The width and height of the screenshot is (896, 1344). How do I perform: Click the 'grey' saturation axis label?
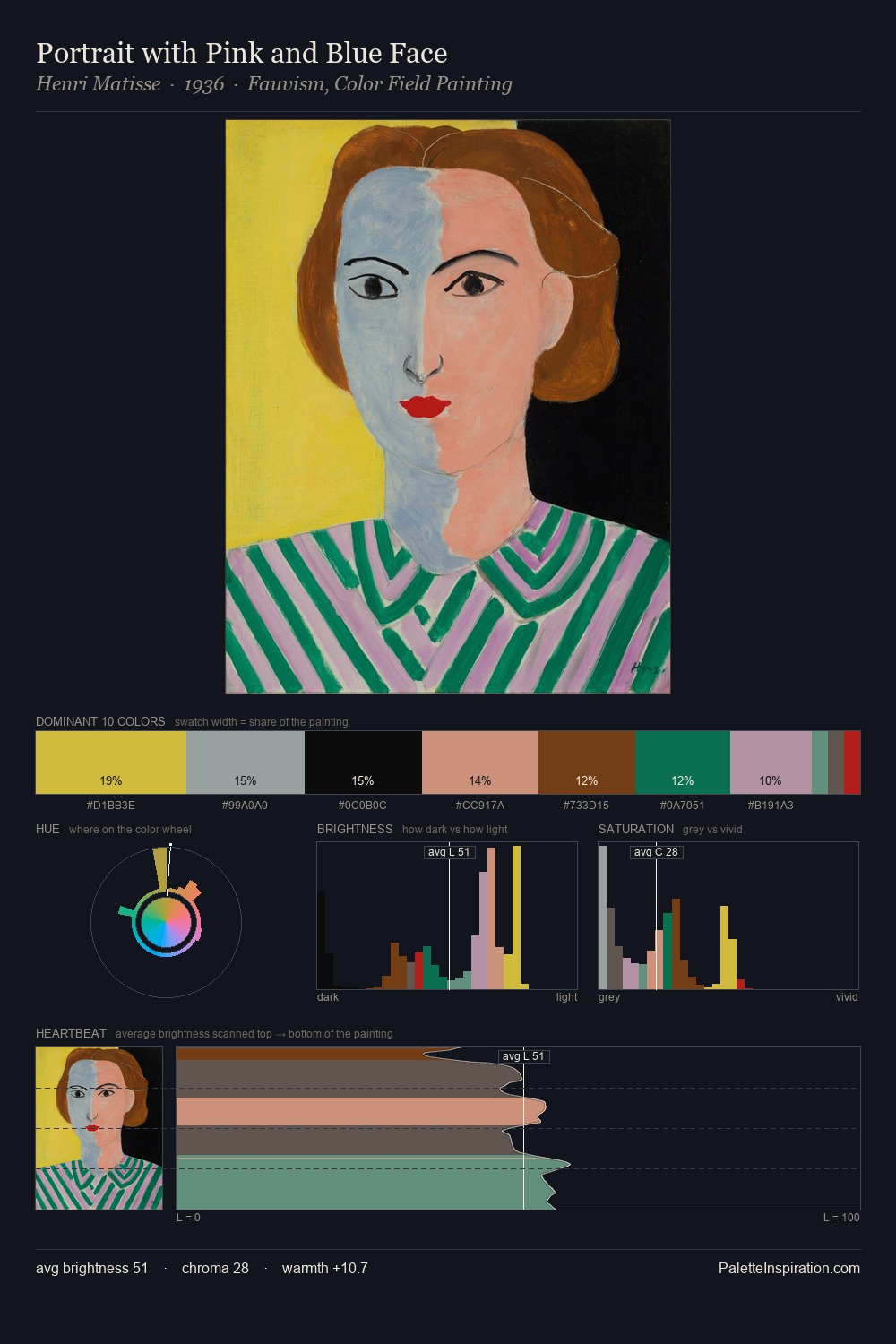point(609,997)
